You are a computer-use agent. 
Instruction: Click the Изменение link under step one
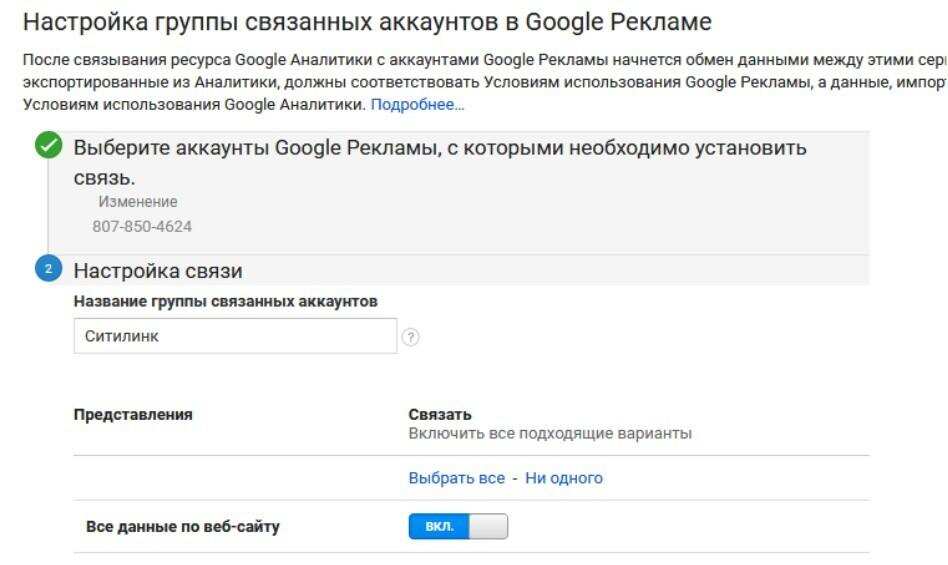[x=137, y=202]
